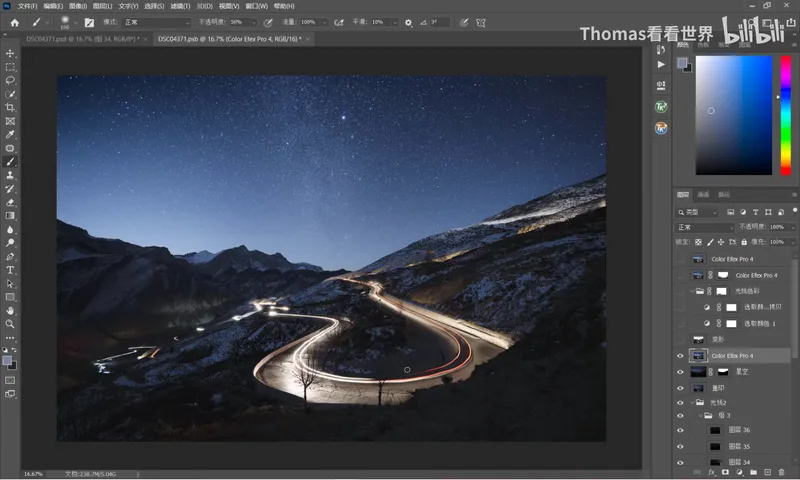
Task: Hide layer 图层 35
Action: [x=680, y=447]
